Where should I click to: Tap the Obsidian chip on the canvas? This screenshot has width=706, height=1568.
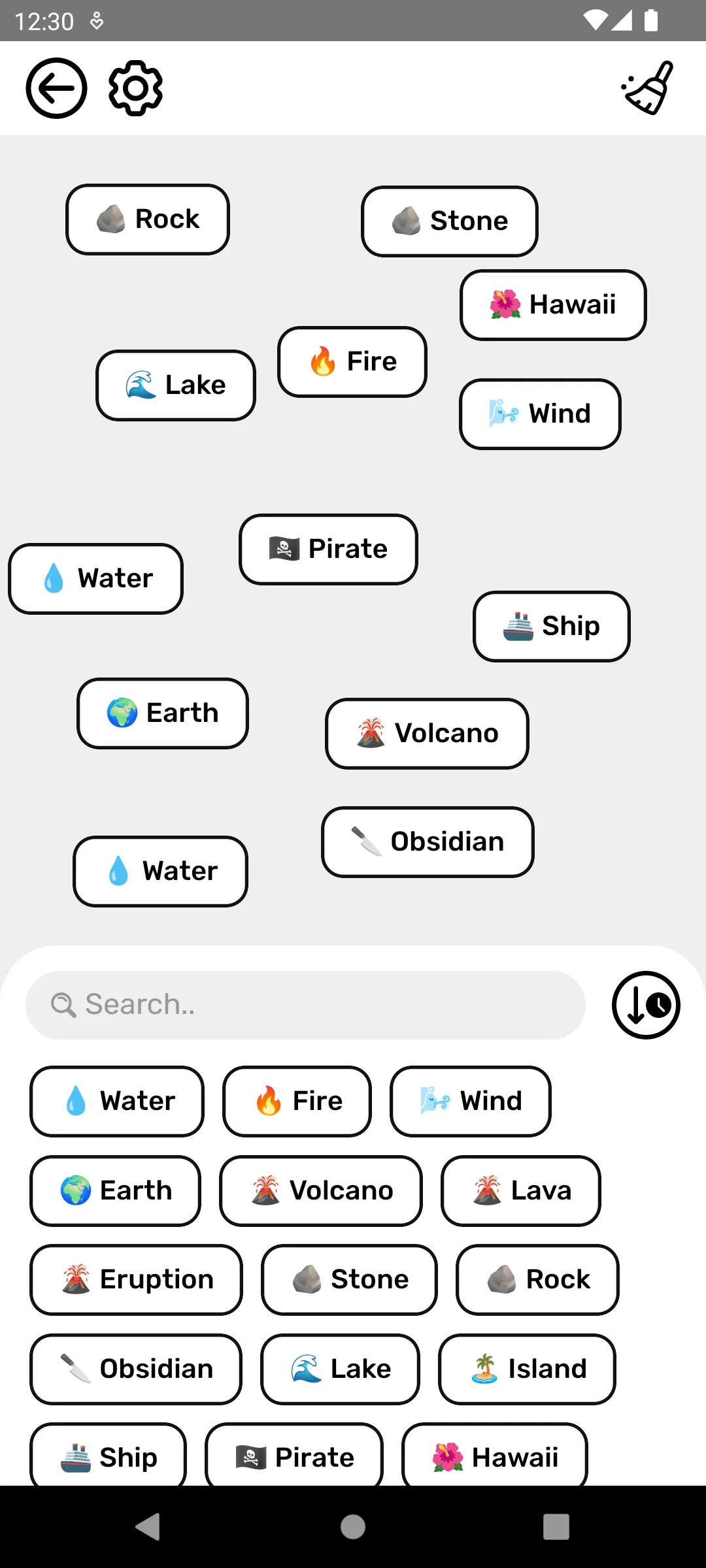pos(428,841)
